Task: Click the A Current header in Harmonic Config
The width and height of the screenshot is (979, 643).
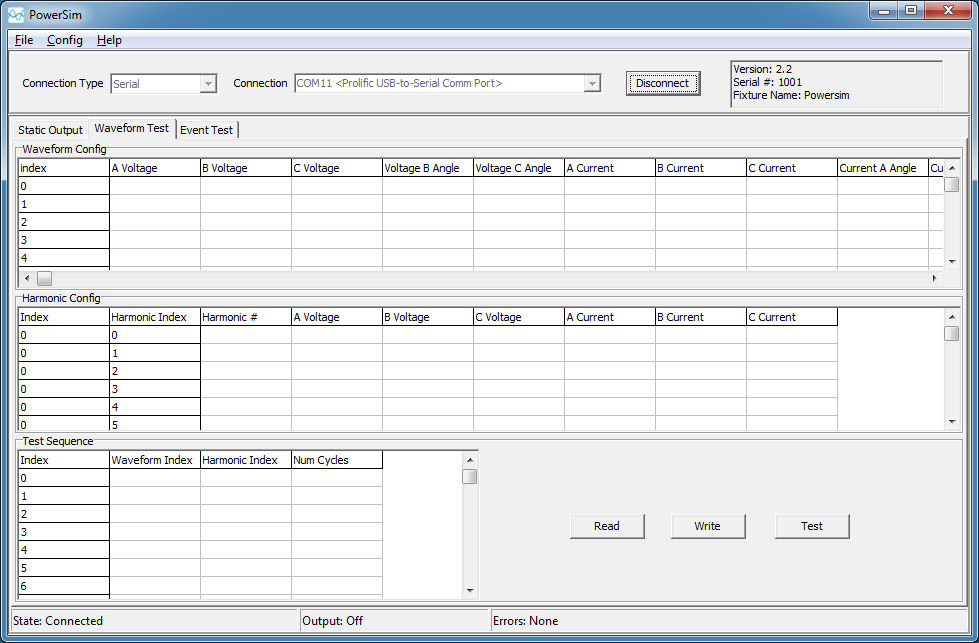Action: coord(610,317)
